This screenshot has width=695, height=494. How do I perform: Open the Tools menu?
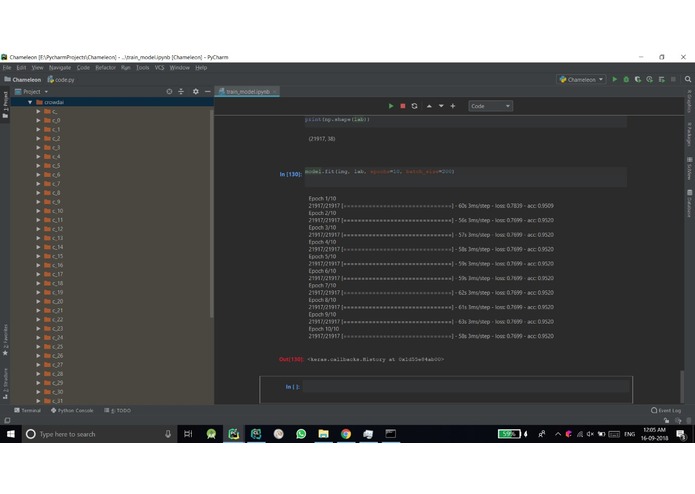click(x=142, y=68)
